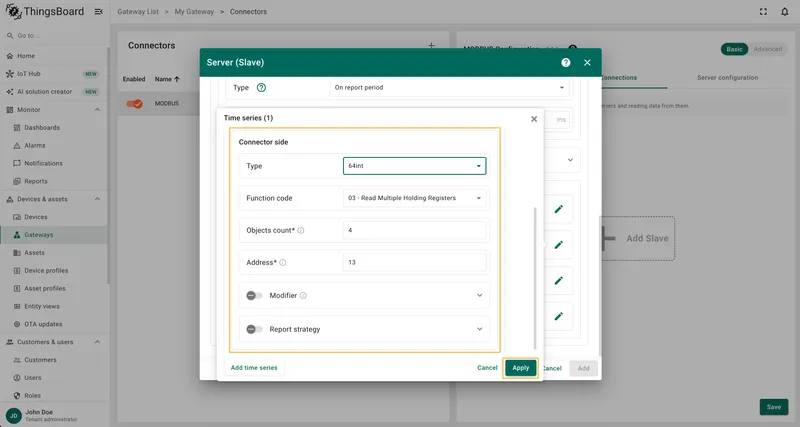Go to My Gateway breadcrumb
The width and height of the screenshot is (800, 427).
(x=194, y=11)
